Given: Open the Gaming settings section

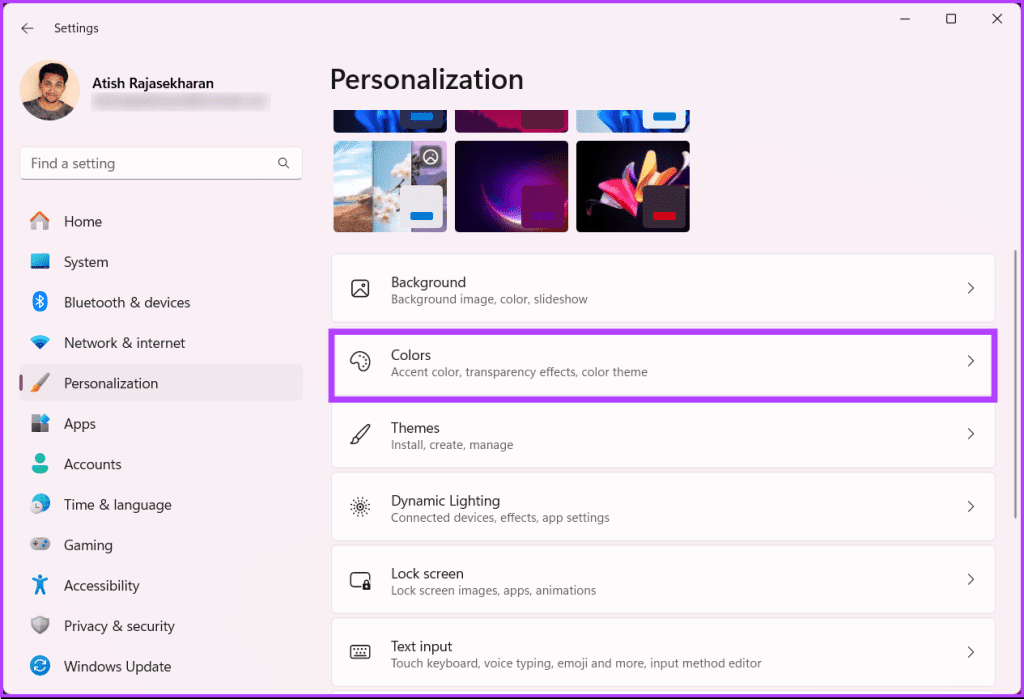Looking at the screenshot, I should coord(87,545).
